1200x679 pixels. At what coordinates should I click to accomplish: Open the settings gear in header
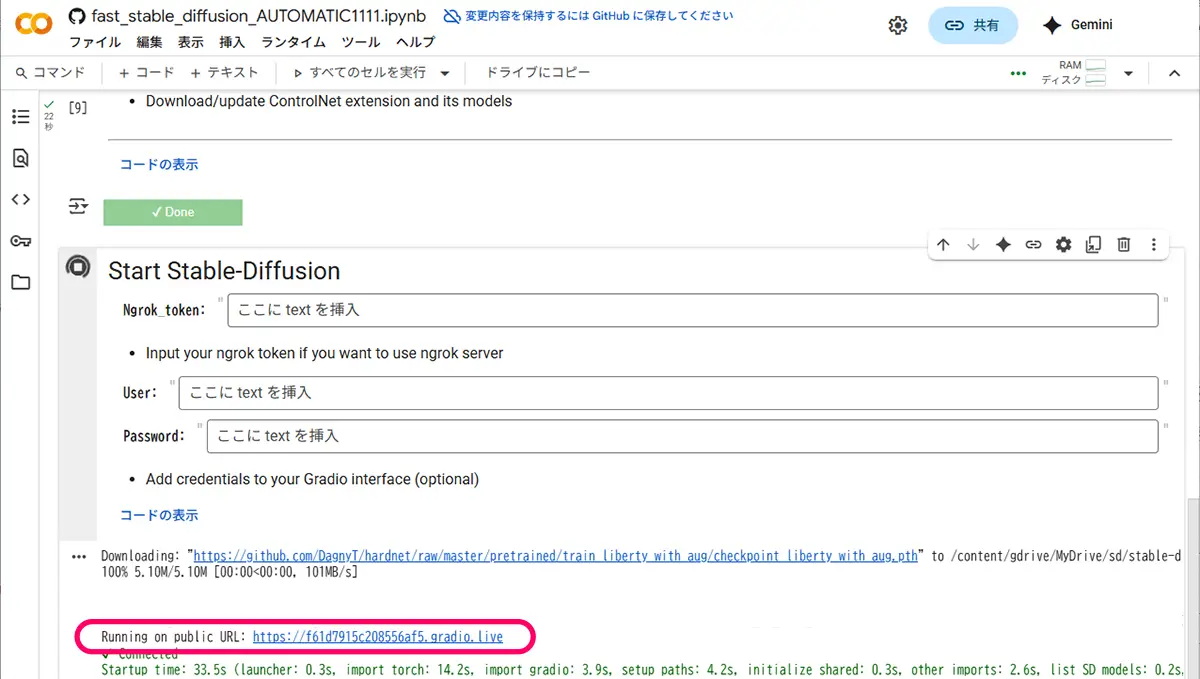pyautogui.click(x=898, y=26)
